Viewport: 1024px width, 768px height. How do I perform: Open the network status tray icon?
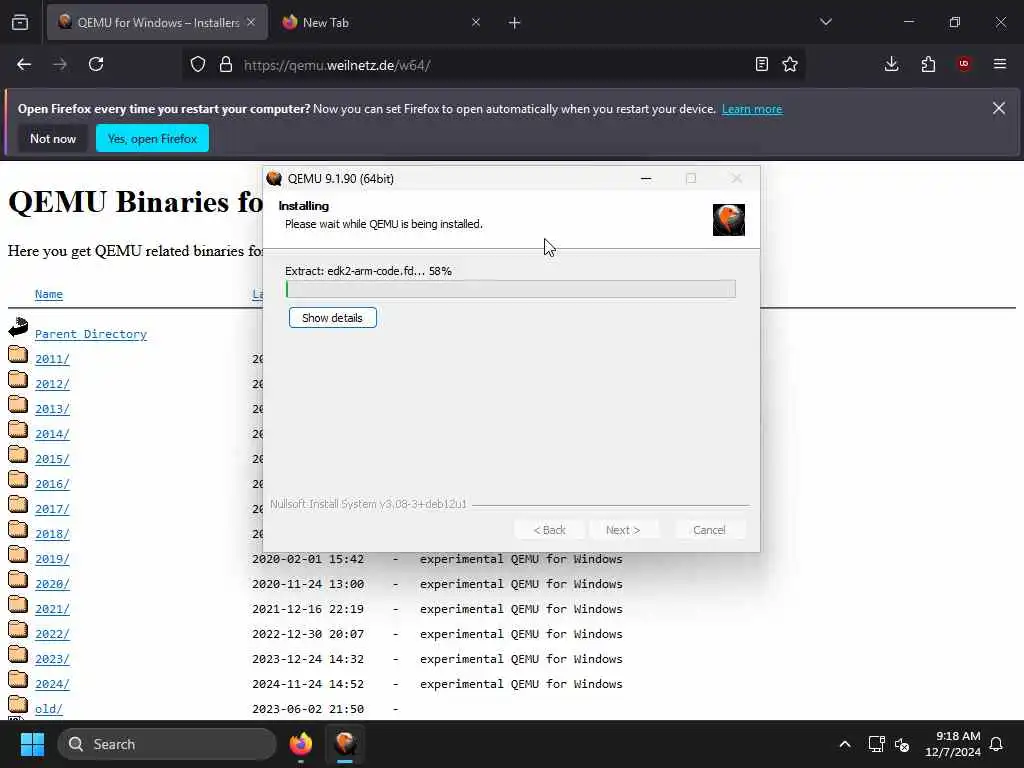click(x=876, y=744)
